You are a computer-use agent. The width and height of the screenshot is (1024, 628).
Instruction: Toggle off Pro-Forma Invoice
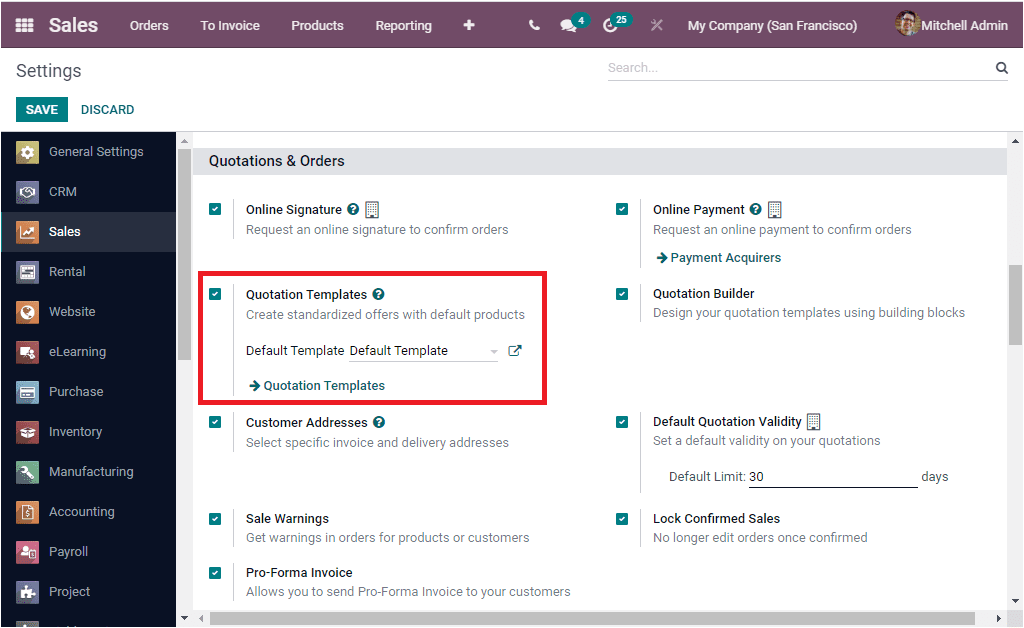pos(215,572)
